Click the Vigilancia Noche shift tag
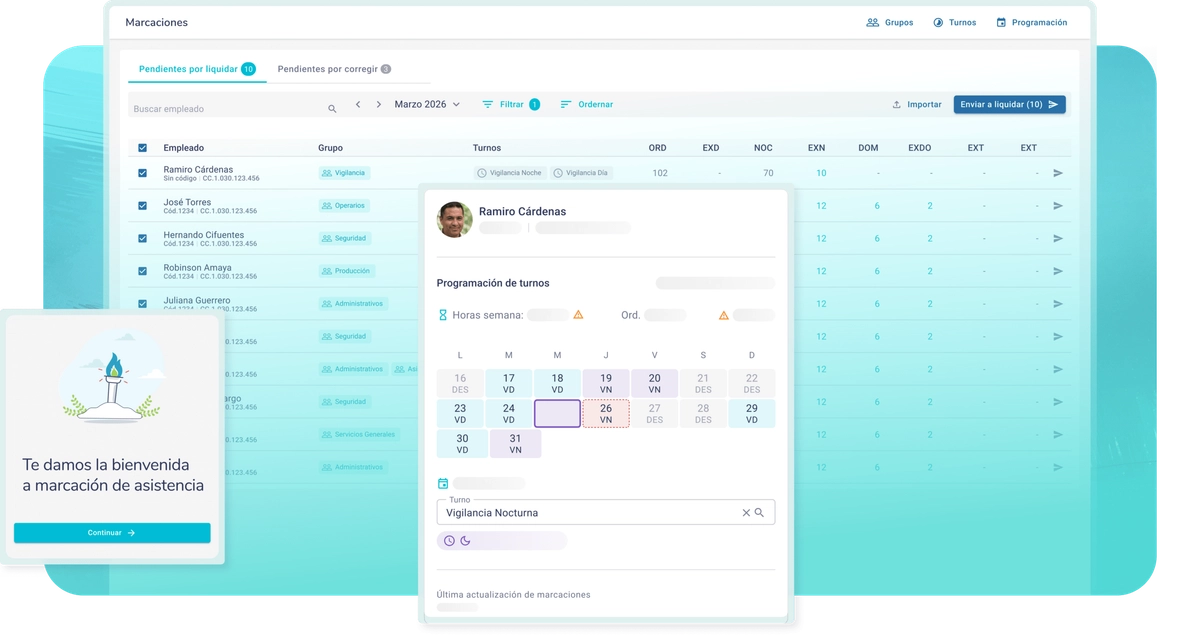Screen dimensions: 1200x641 (x=510, y=173)
